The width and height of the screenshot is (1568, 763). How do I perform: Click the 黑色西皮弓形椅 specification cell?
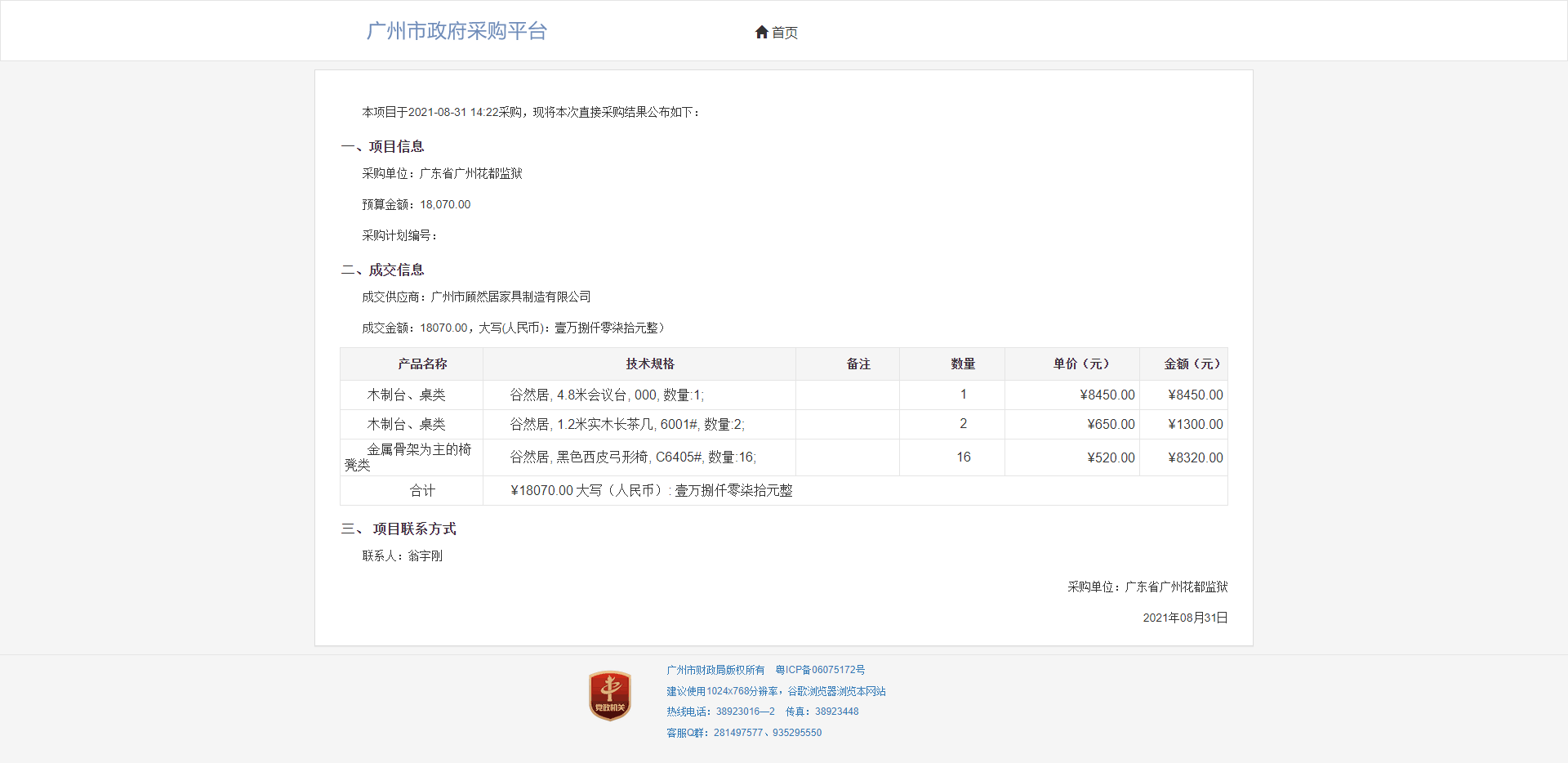[639, 457]
